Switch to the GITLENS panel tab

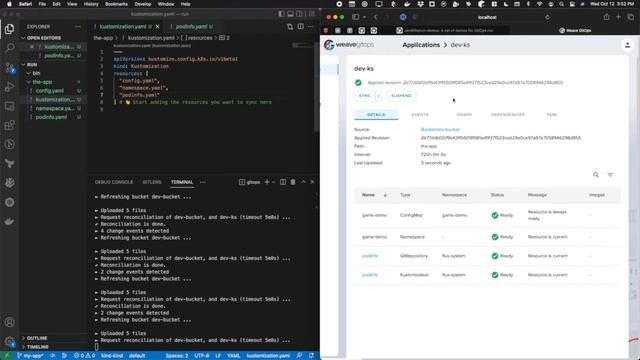(x=152, y=182)
